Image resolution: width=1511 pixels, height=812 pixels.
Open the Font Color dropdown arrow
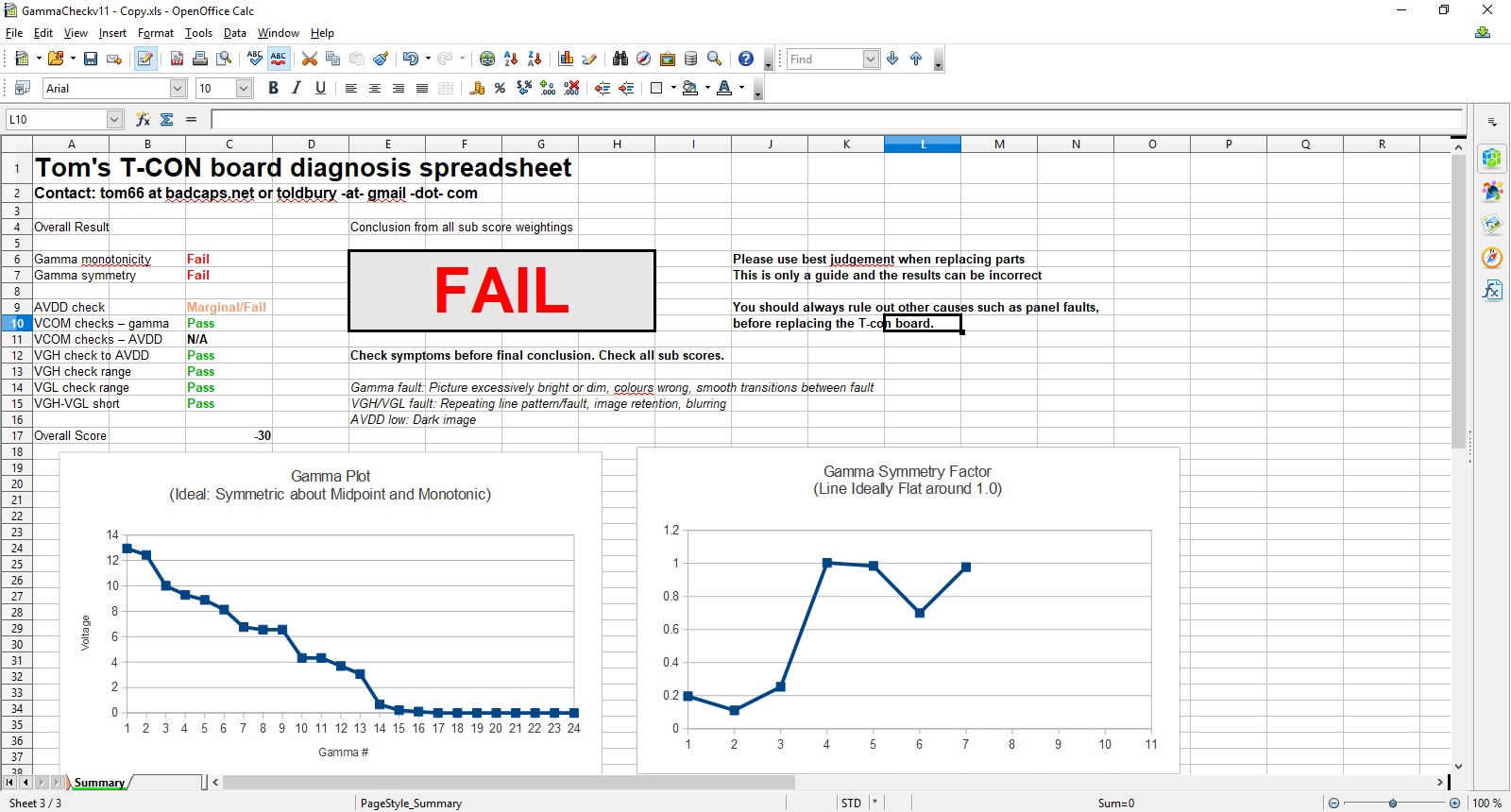(x=742, y=88)
